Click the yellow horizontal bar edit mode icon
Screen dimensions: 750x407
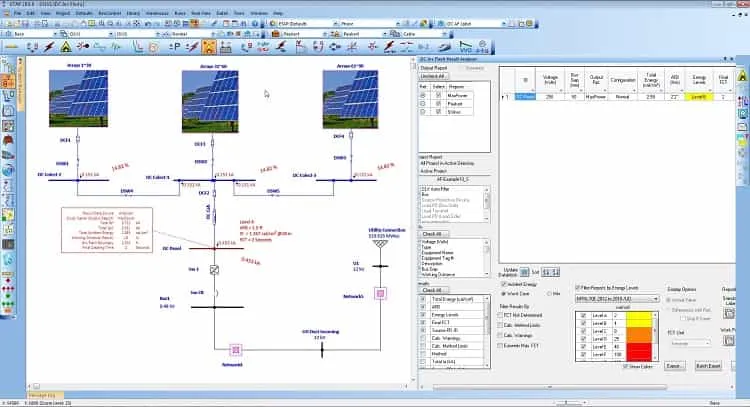[11, 47]
